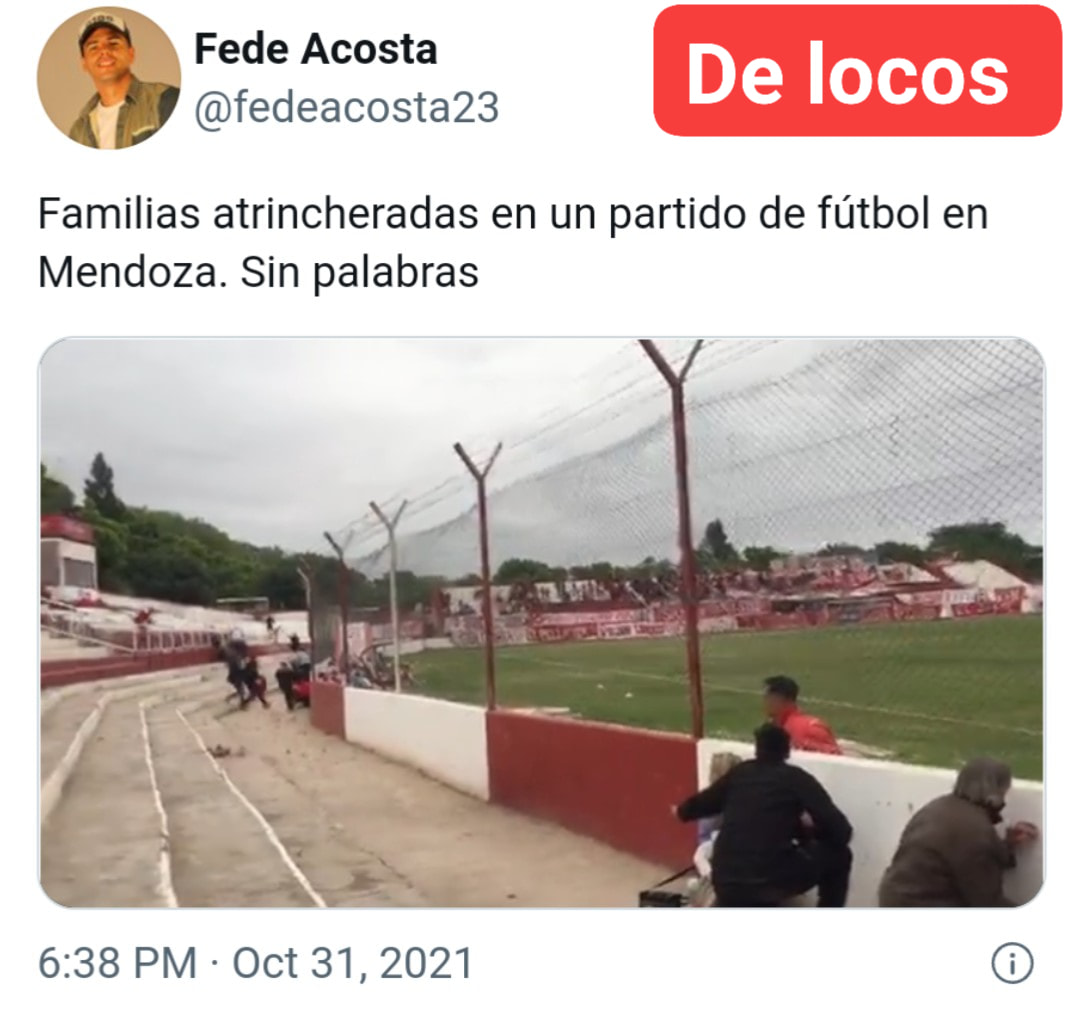Select the tweet text about Familias atrincheradas
This screenshot has width=1080, height=1017.
point(512,243)
